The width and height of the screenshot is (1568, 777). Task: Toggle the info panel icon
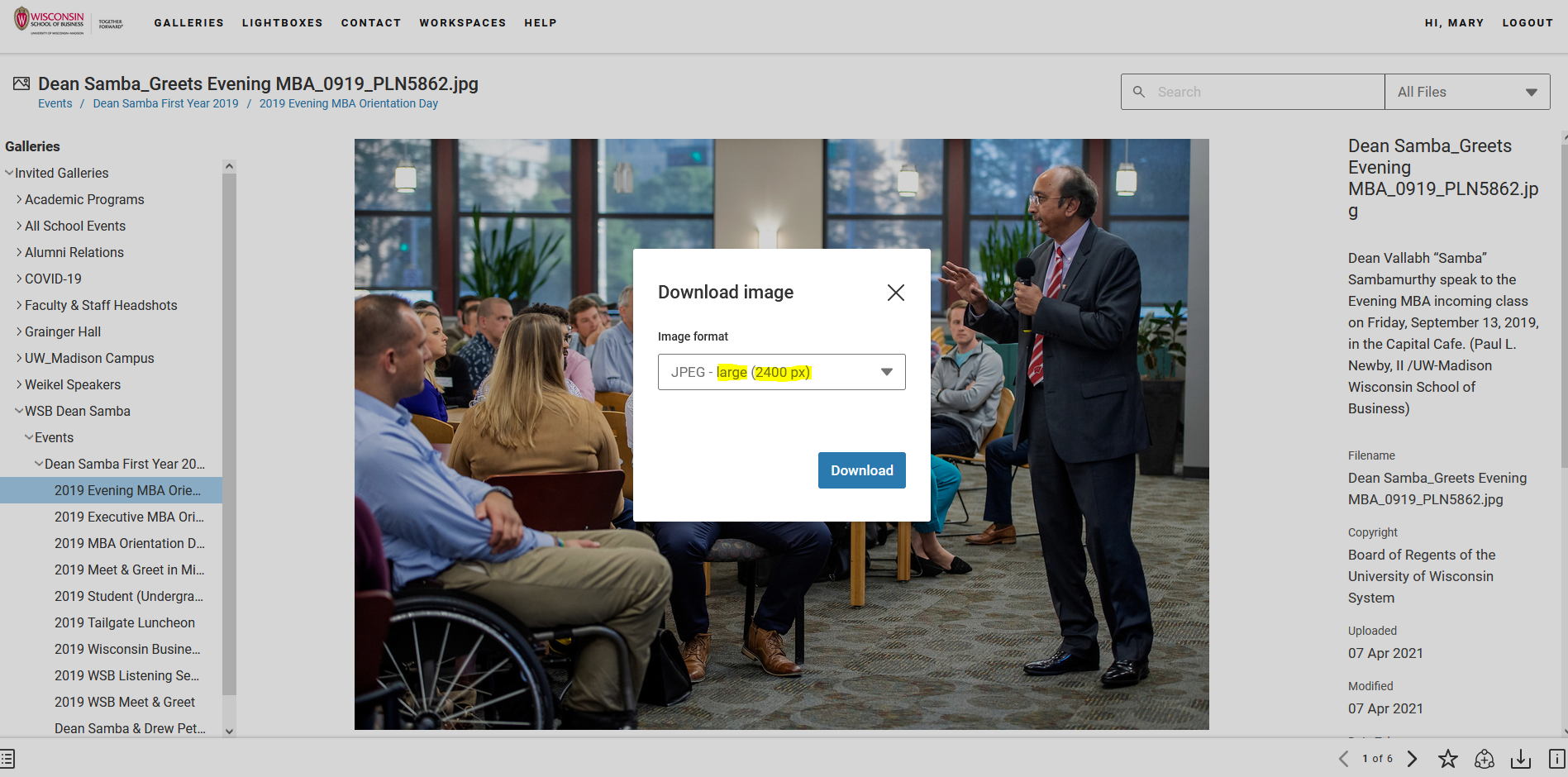click(x=1556, y=759)
